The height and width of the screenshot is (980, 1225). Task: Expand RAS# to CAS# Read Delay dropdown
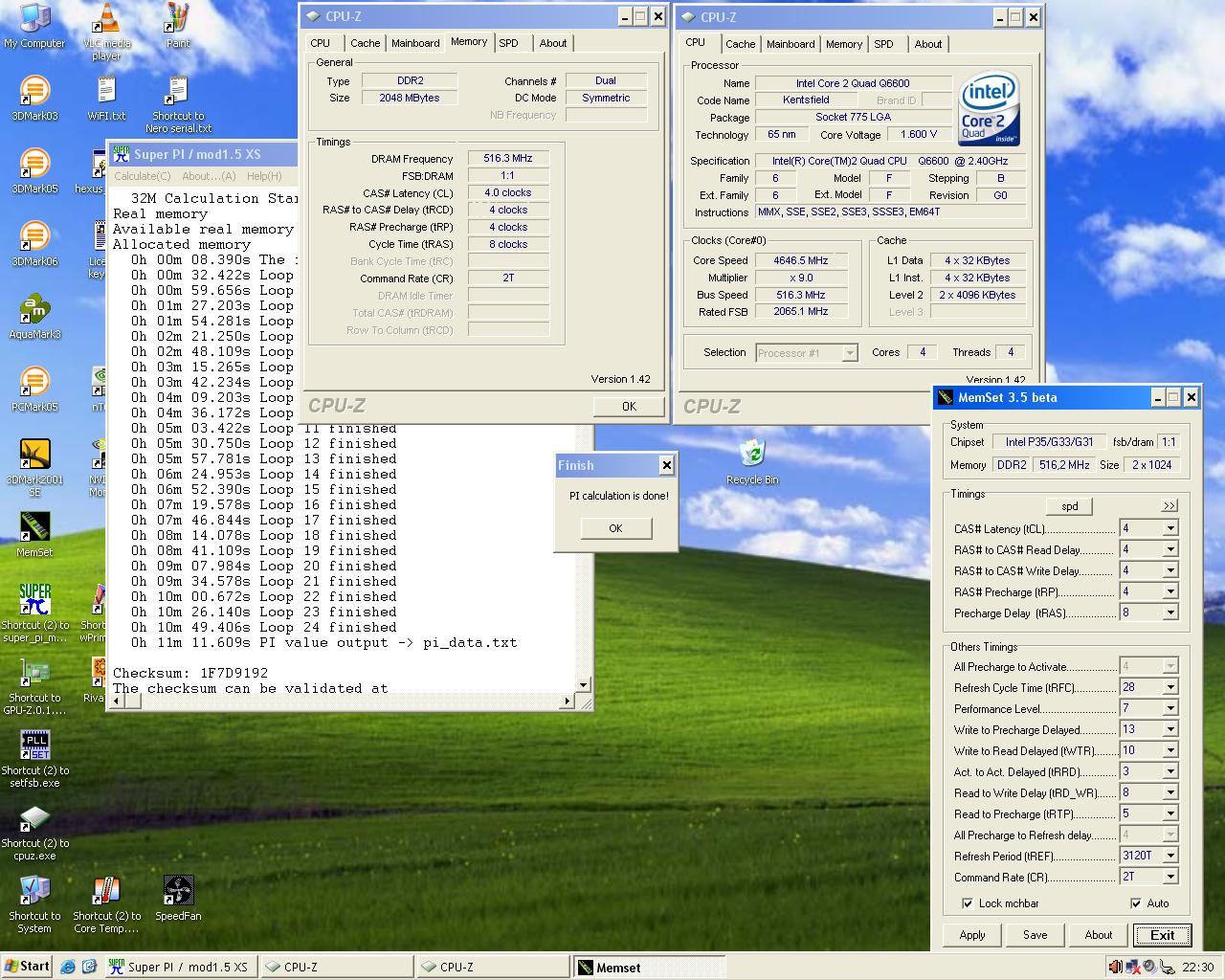[1169, 549]
